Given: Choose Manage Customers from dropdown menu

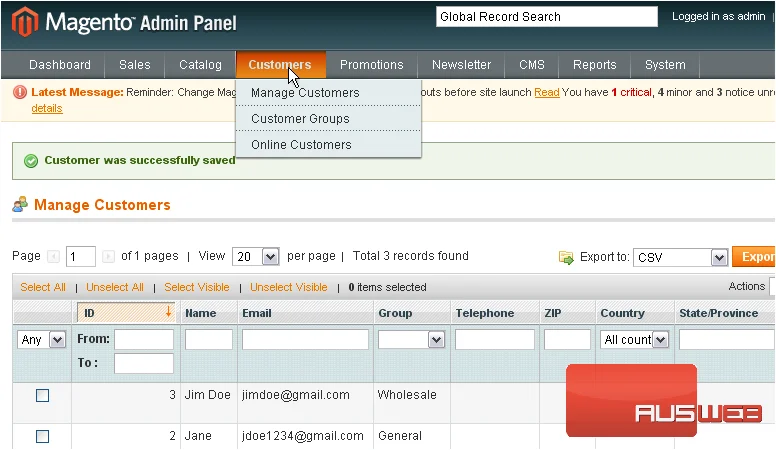Looking at the screenshot, I should 329,93.
